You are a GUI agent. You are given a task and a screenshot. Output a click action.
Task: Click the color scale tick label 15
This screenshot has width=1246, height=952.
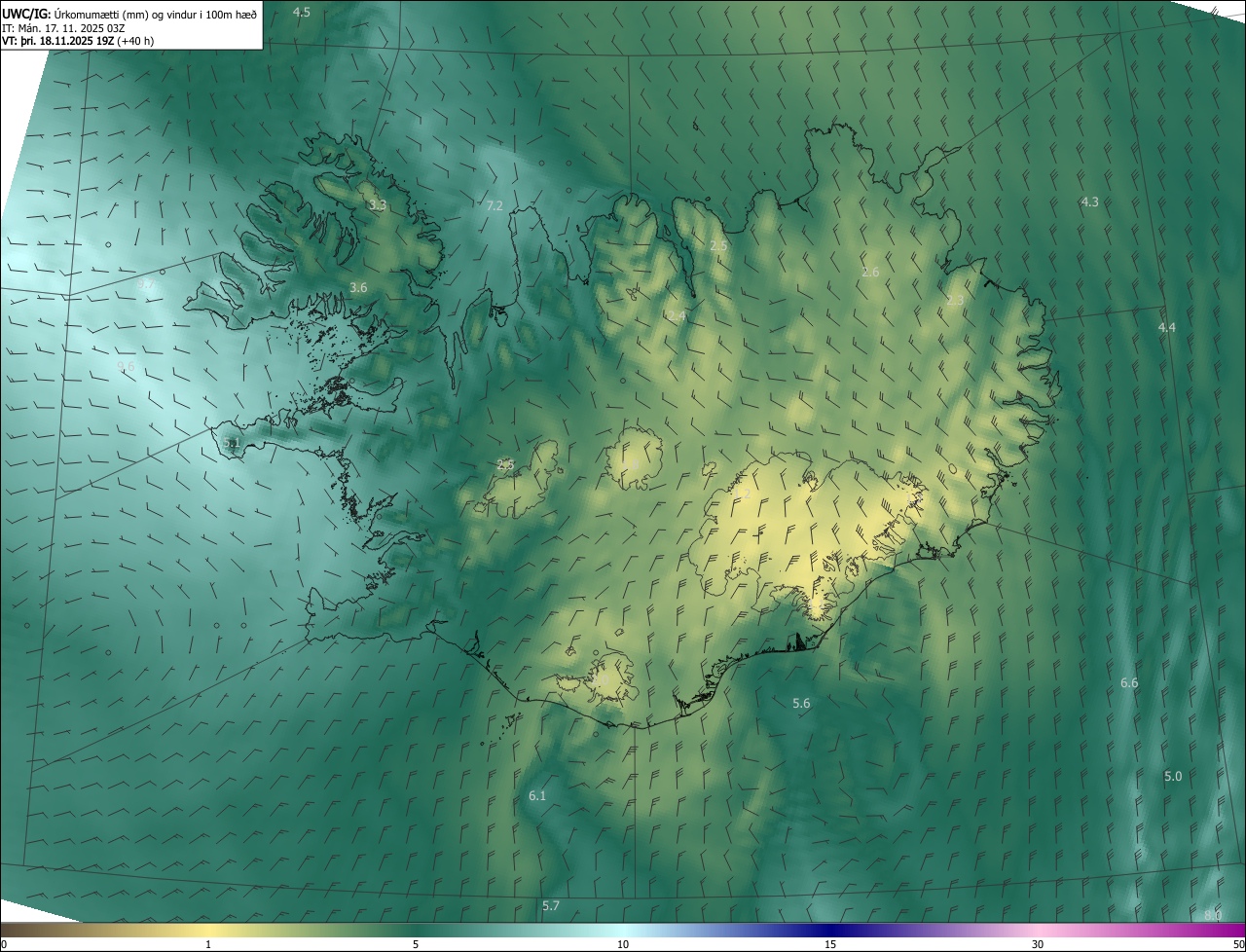click(x=830, y=944)
